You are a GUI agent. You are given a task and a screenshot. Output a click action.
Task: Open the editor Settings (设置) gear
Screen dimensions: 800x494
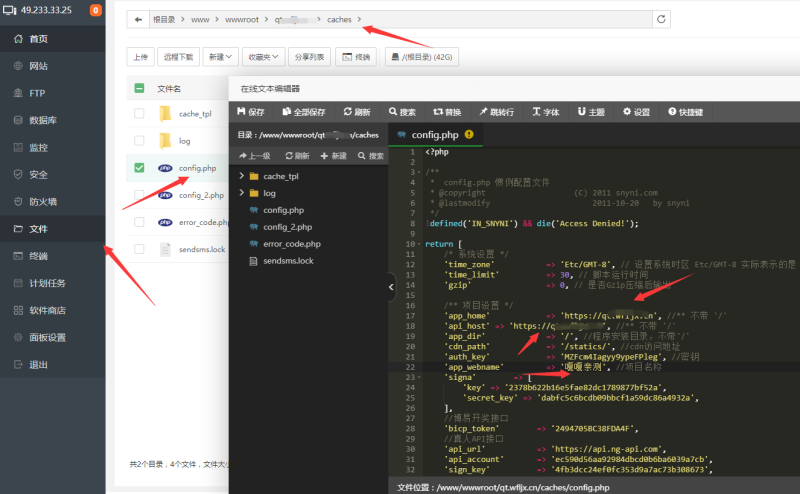click(x=636, y=112)
